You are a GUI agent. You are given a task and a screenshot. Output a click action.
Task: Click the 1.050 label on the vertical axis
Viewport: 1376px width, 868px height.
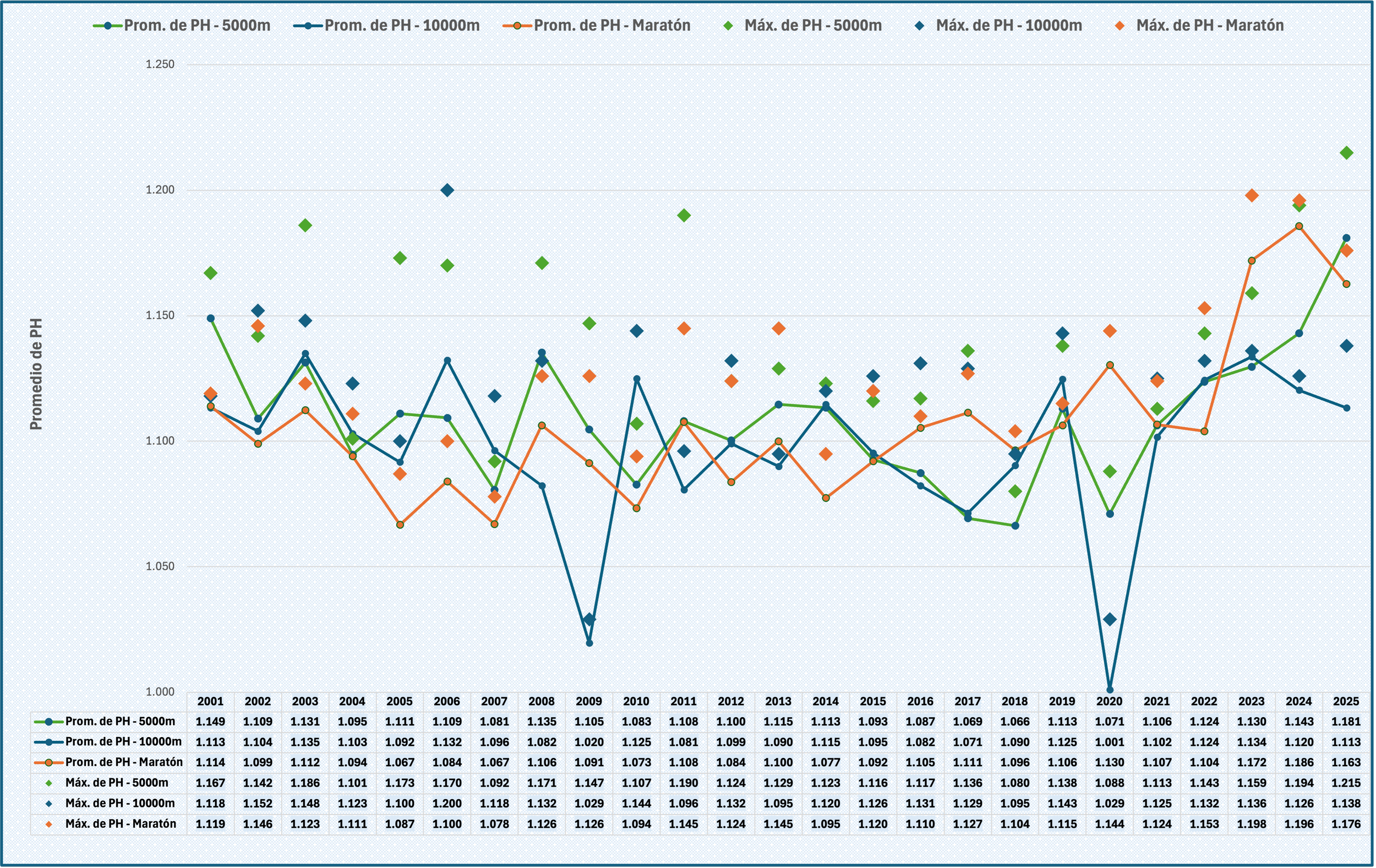coord(160,566)
